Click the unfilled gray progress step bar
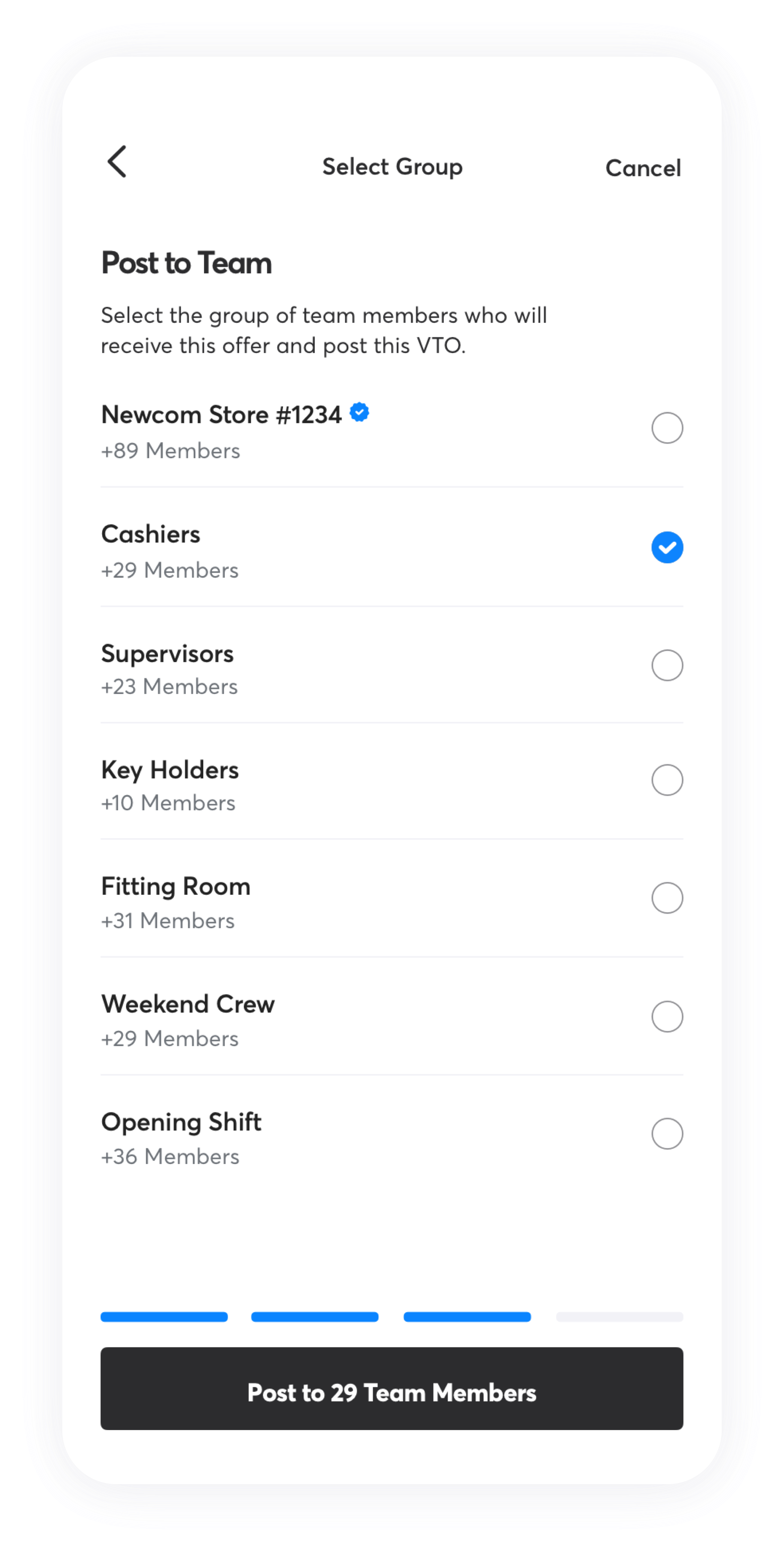 620,1317
